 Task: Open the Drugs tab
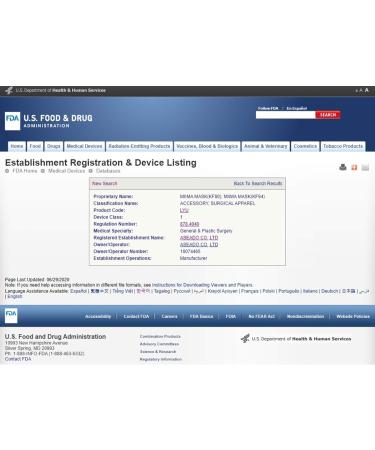pyautogui.click(x=53, y=146)
